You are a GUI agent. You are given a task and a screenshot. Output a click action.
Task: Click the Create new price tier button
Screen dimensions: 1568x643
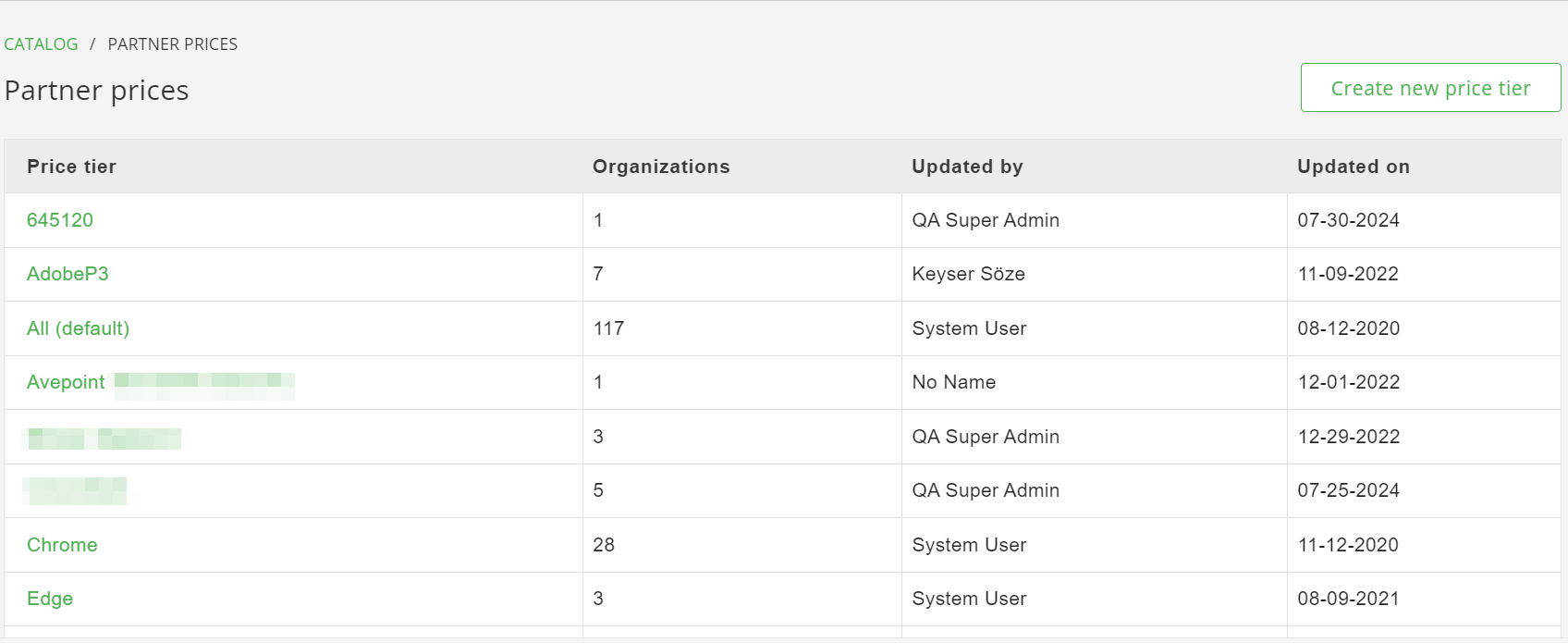click(x=1430, y=88)
